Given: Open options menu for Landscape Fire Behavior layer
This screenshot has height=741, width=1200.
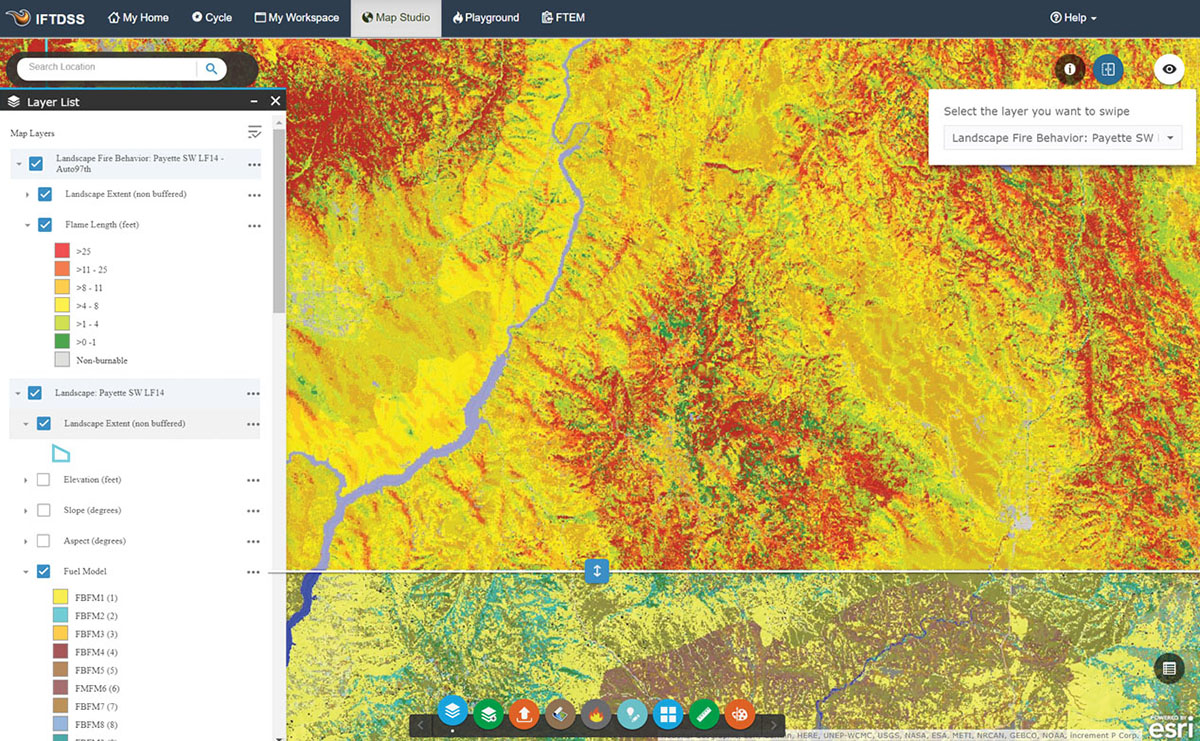Looking at the screenshot, I should (254, 165).
